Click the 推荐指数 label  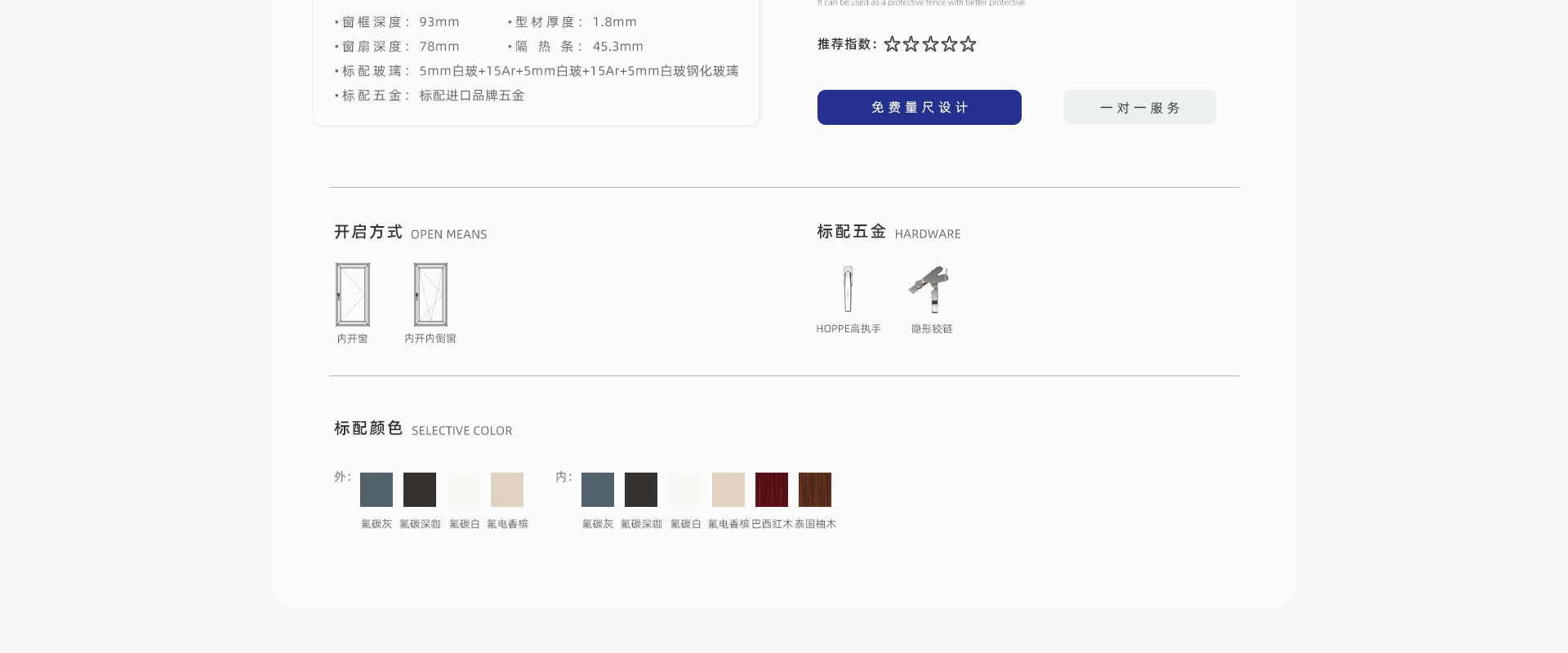point(847,44)
